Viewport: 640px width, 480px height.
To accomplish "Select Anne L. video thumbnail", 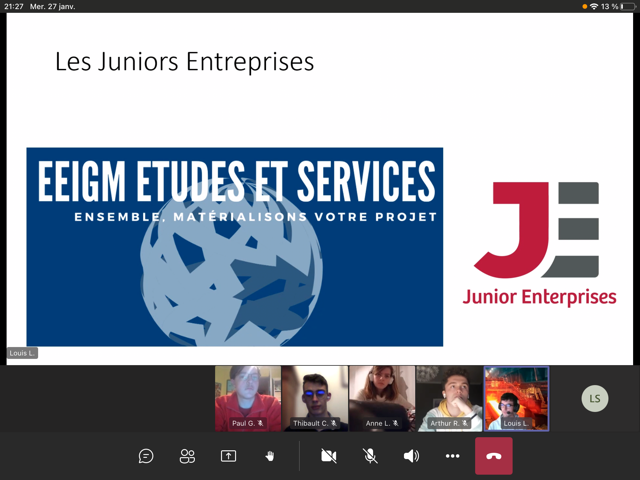I will [382, 398].
